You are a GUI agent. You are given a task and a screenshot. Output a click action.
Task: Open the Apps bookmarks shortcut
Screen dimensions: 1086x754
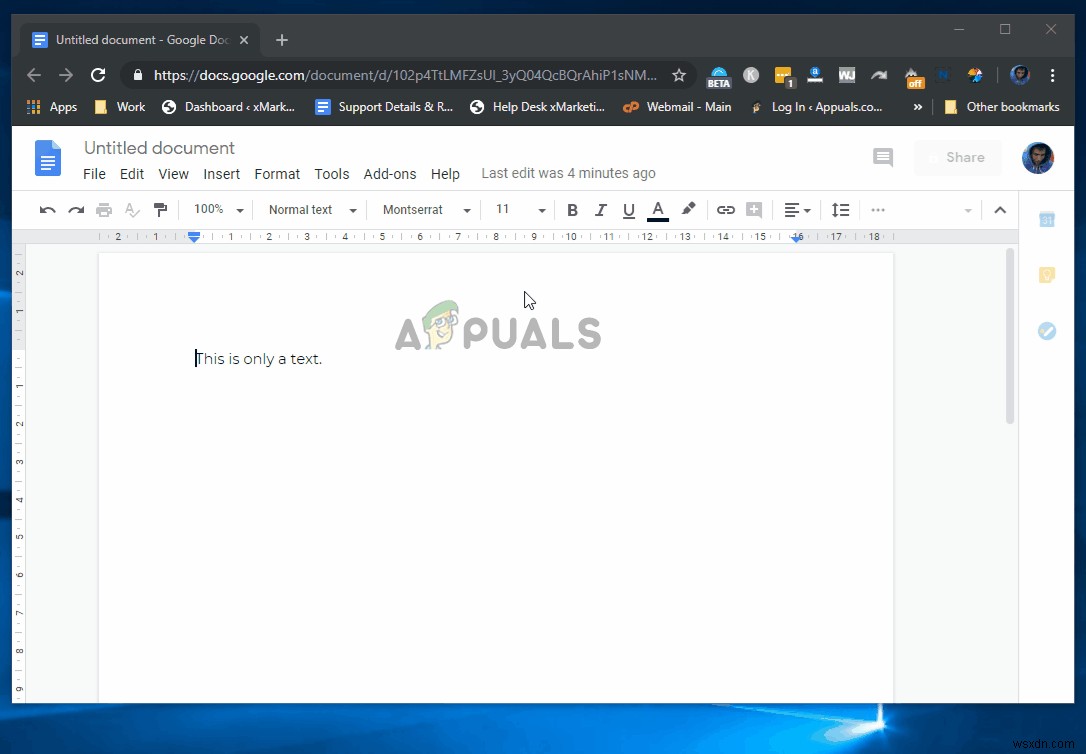52,107
